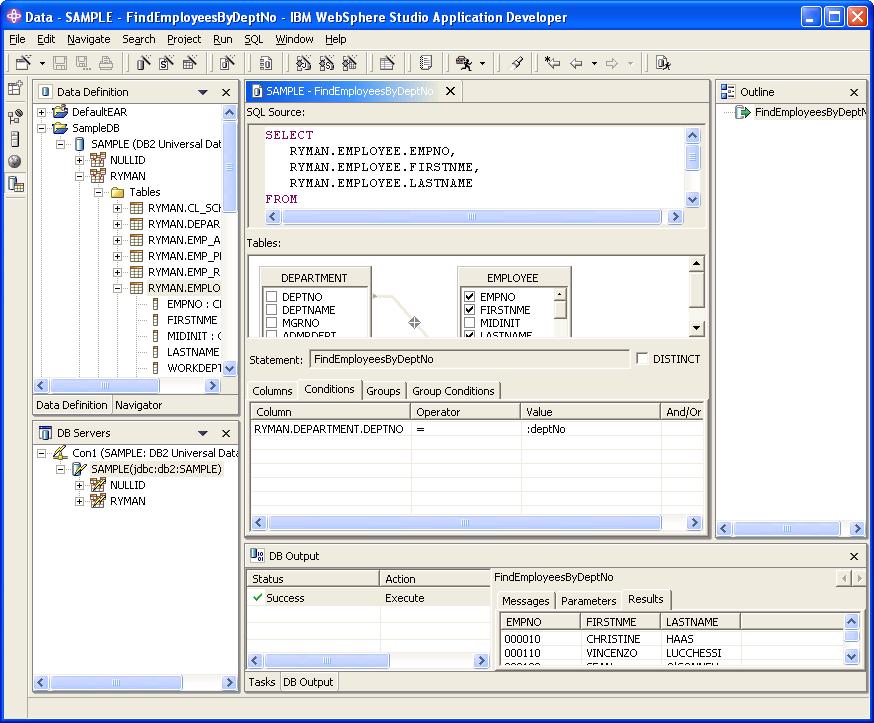
Task: Collapse the Tables folder node
Action: tap(99, 192)
